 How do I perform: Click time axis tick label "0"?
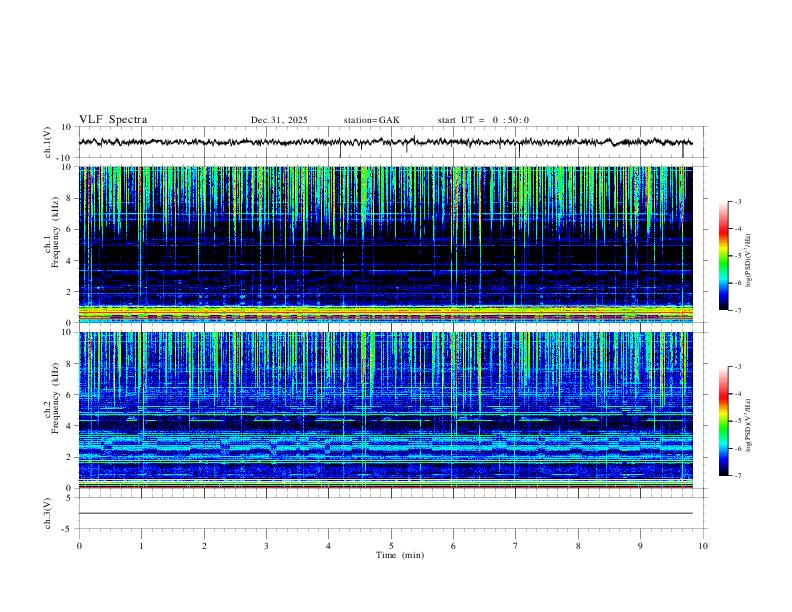tap(79, 546)
